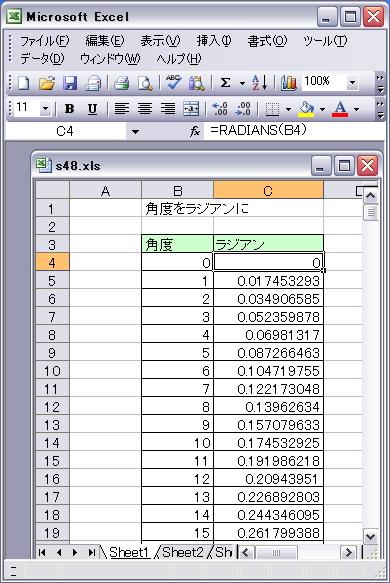Center-align the cell text
This screenshot has height=583, width=390.
(x=145, y=109)
